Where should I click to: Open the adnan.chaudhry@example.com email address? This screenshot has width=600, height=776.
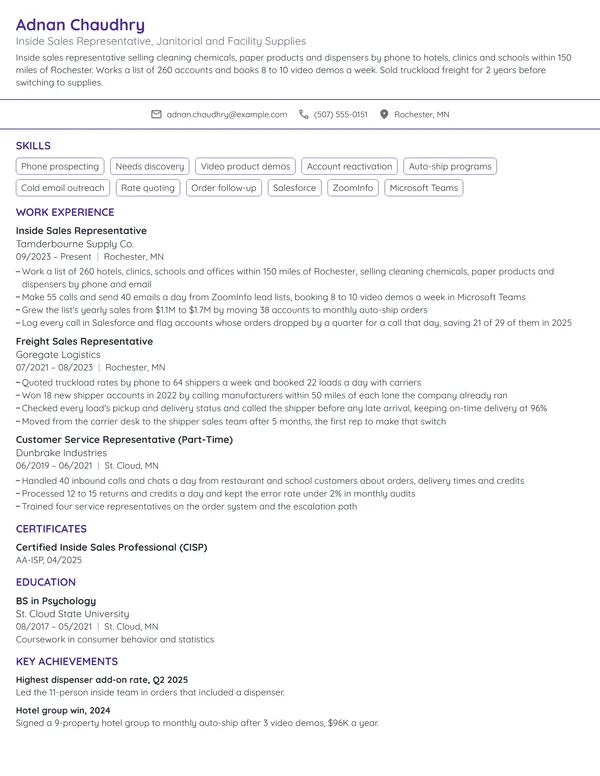227,114
